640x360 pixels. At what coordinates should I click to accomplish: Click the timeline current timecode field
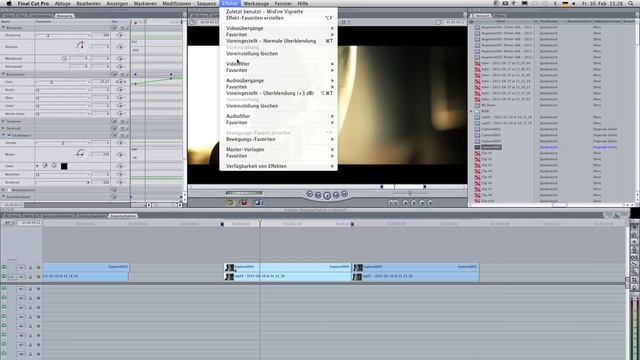pyautogui.click(x=29, y=223)
